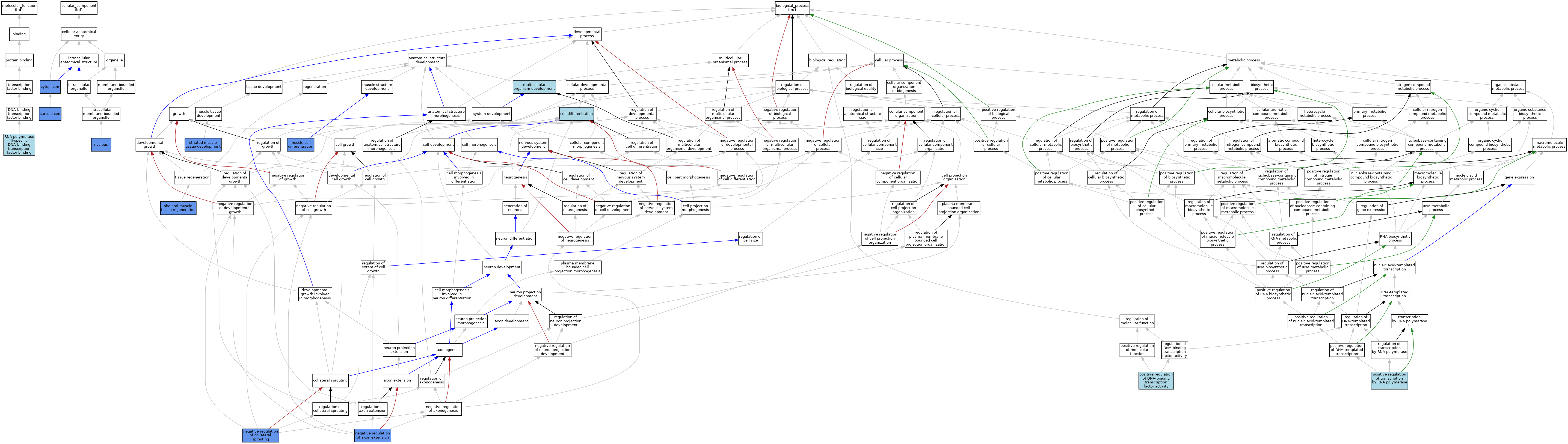
Task: Click the 'multicellular organismal process' node
Action: pos(730,60)
